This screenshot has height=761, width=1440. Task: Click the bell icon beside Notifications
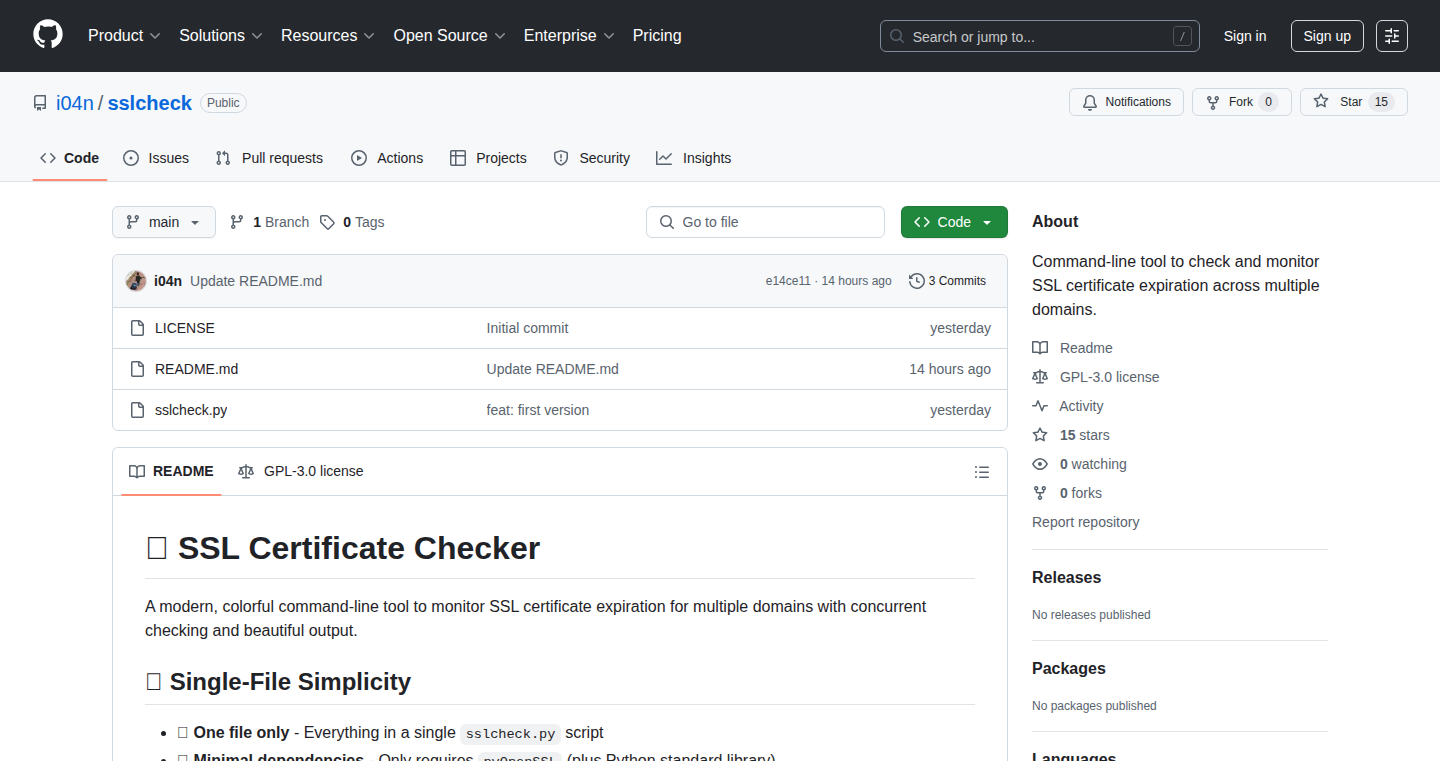pyautogui.click(x=1089, y=102)
